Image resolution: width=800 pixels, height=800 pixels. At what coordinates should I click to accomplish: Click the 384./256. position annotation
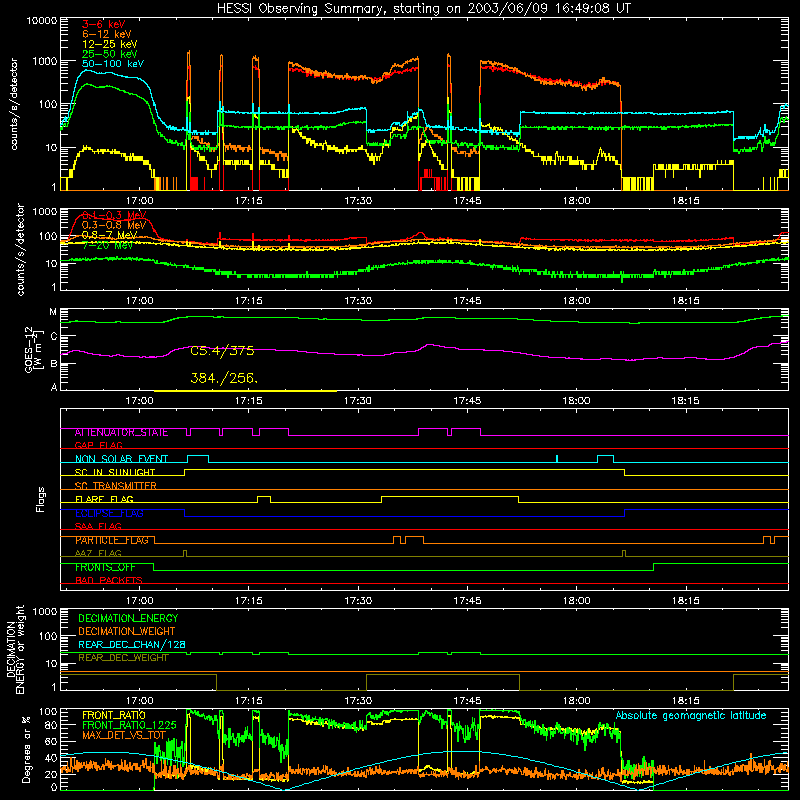224,378
